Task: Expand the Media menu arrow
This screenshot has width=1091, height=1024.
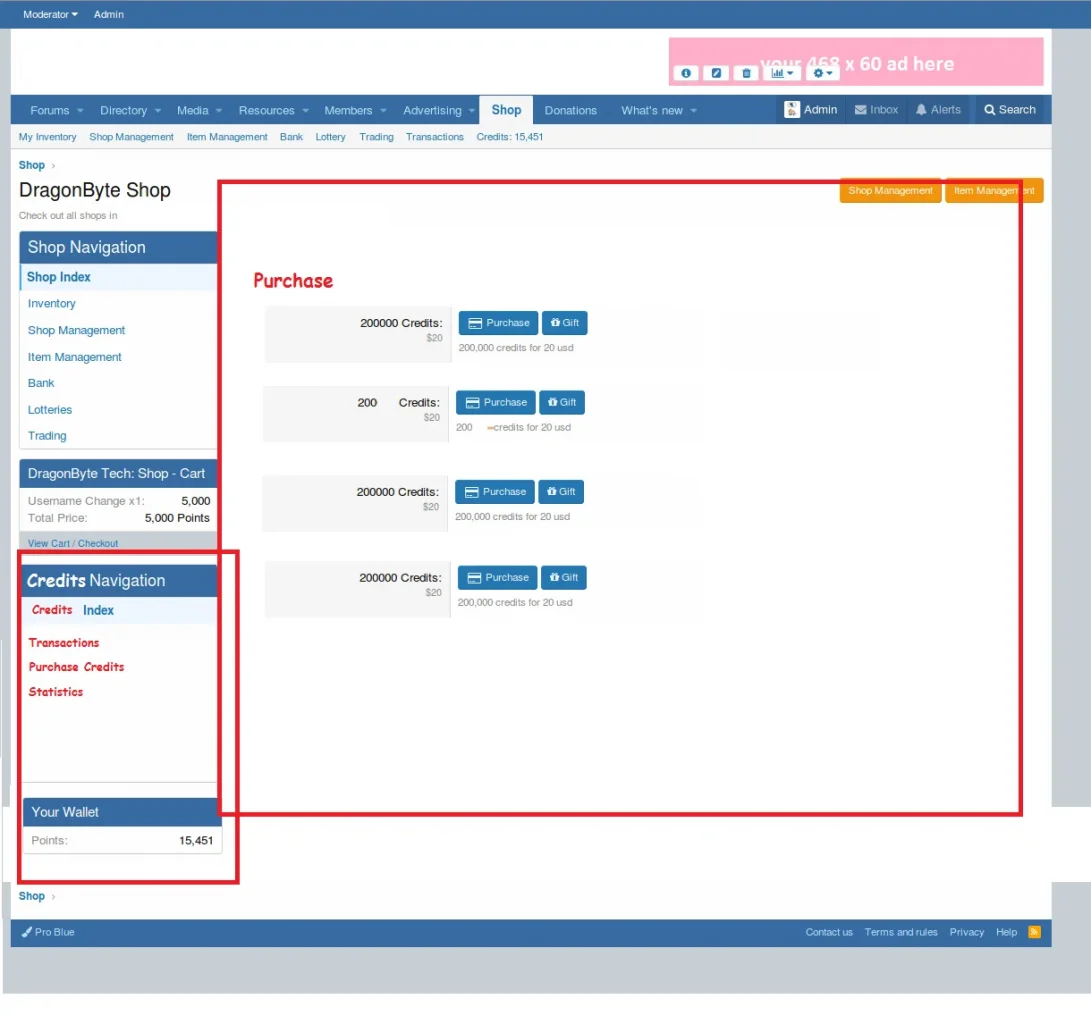Action: [218, 111]
